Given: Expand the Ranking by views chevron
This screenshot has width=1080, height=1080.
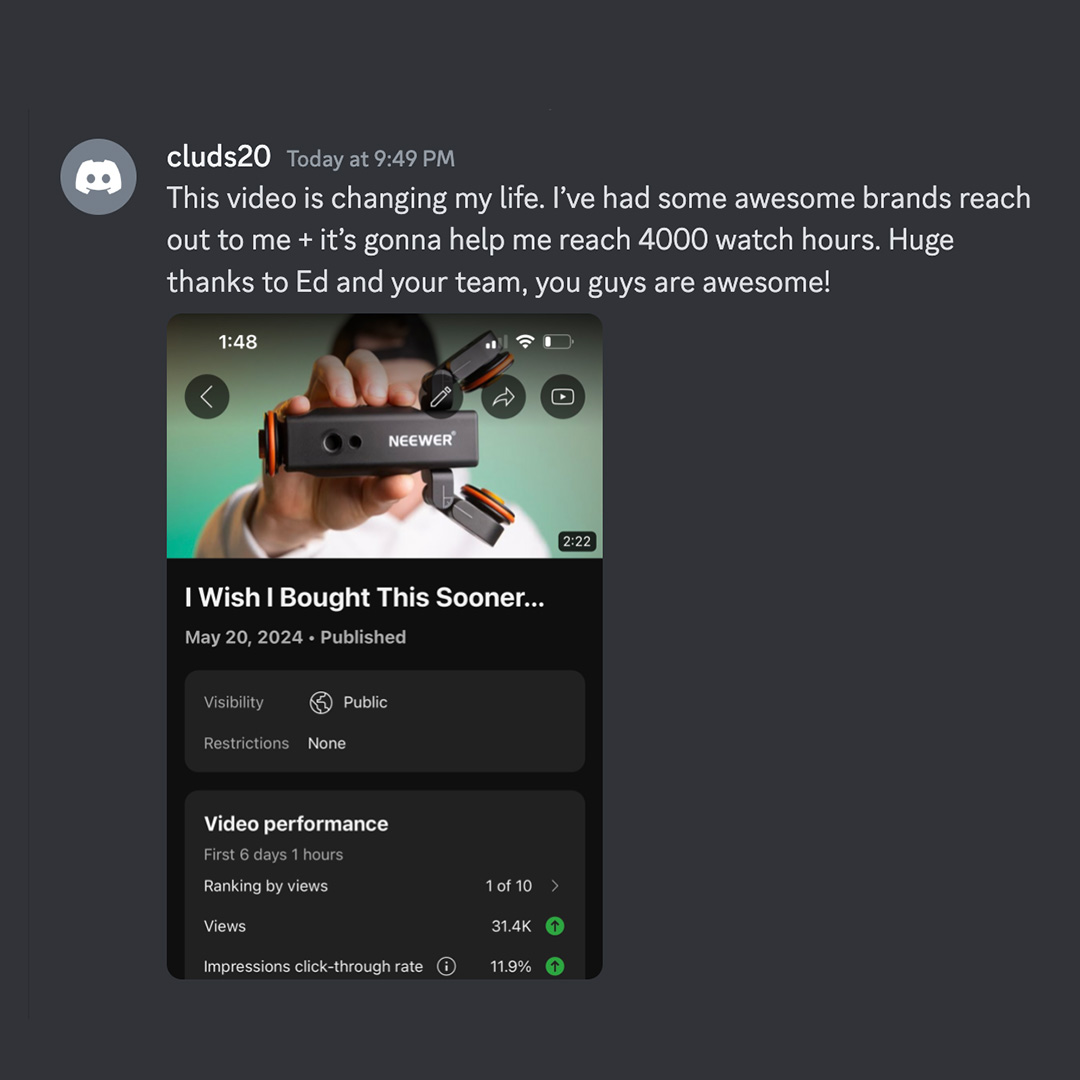Looking at the screenshot, I should tap(555, 886).
